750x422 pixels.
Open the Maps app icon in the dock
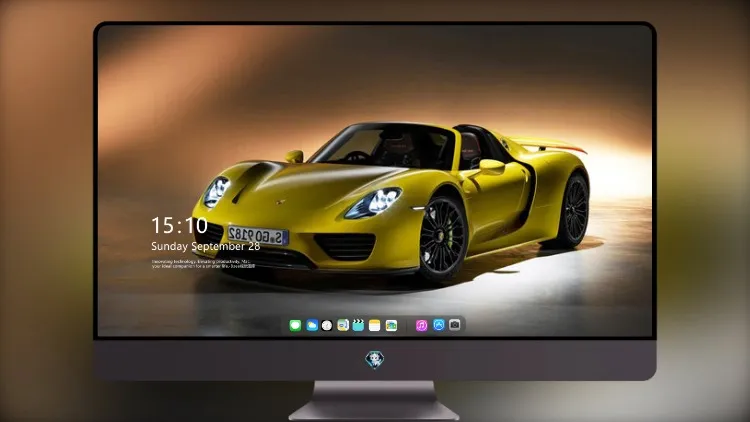point(343,325)
